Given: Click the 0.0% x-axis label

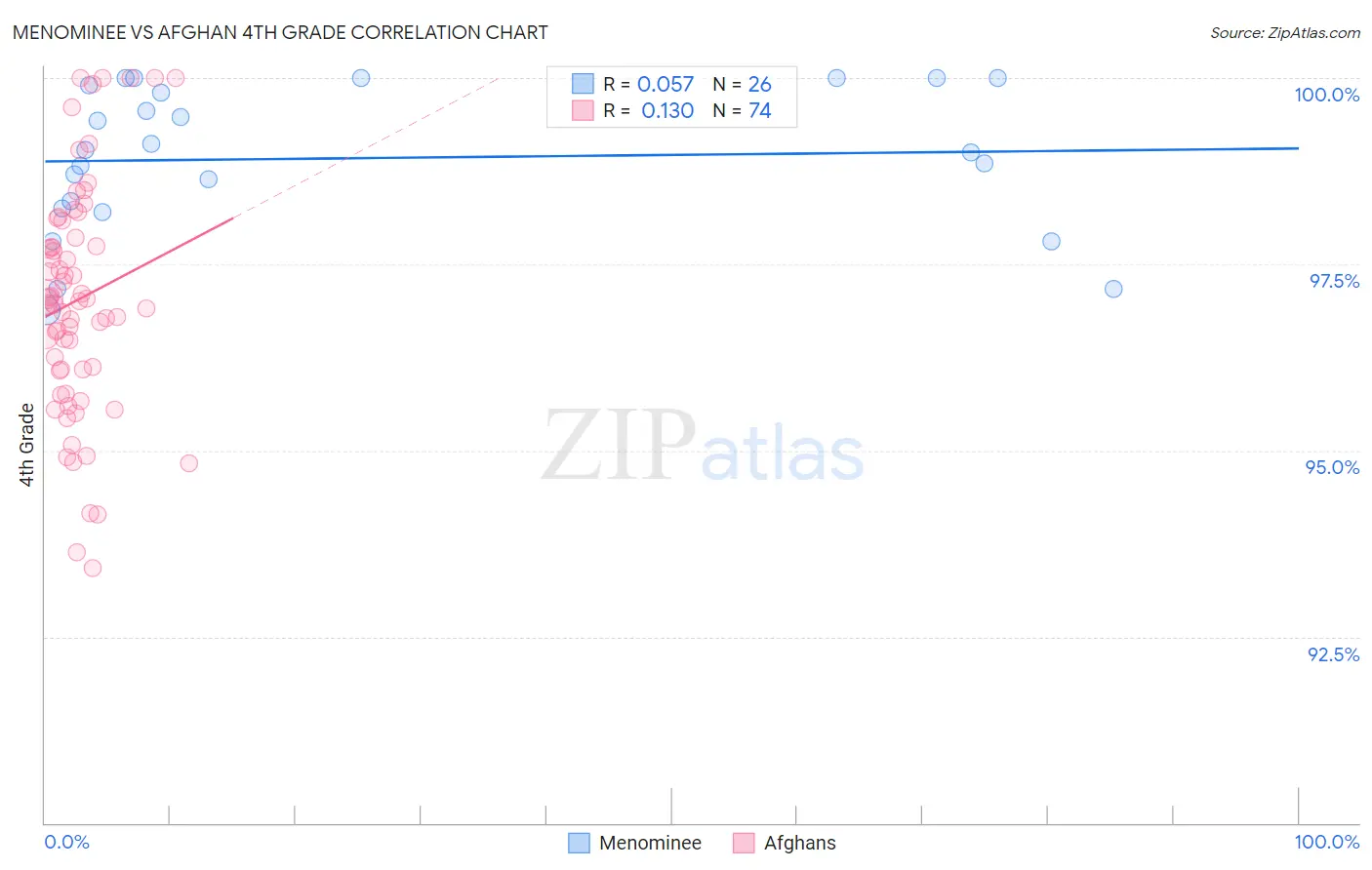Looking at the screenshot, I should (66, 842).
